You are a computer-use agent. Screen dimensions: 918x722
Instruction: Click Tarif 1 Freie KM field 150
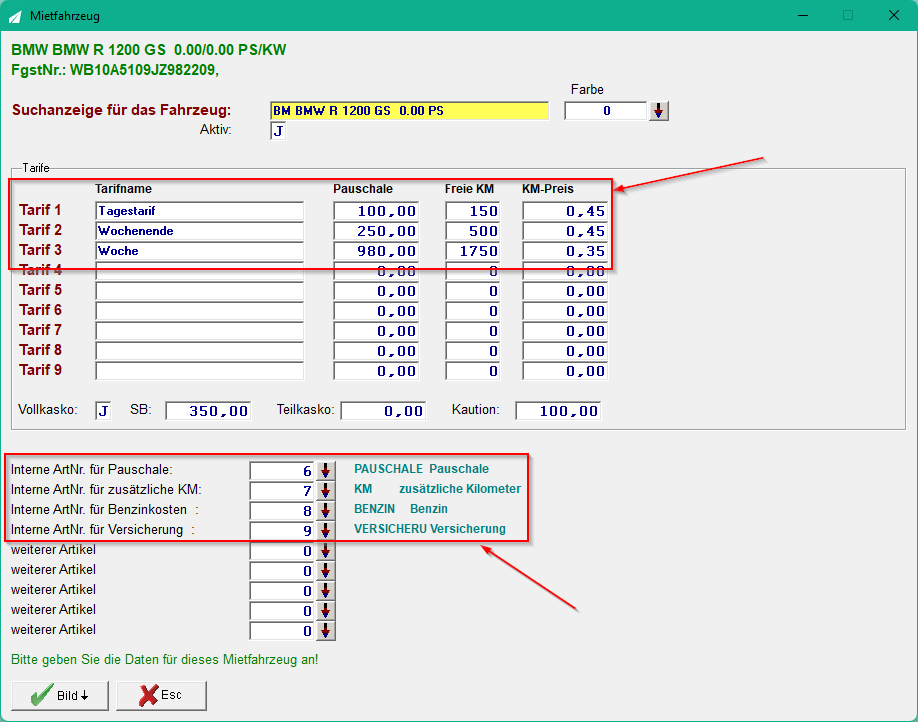pos(472,211)
